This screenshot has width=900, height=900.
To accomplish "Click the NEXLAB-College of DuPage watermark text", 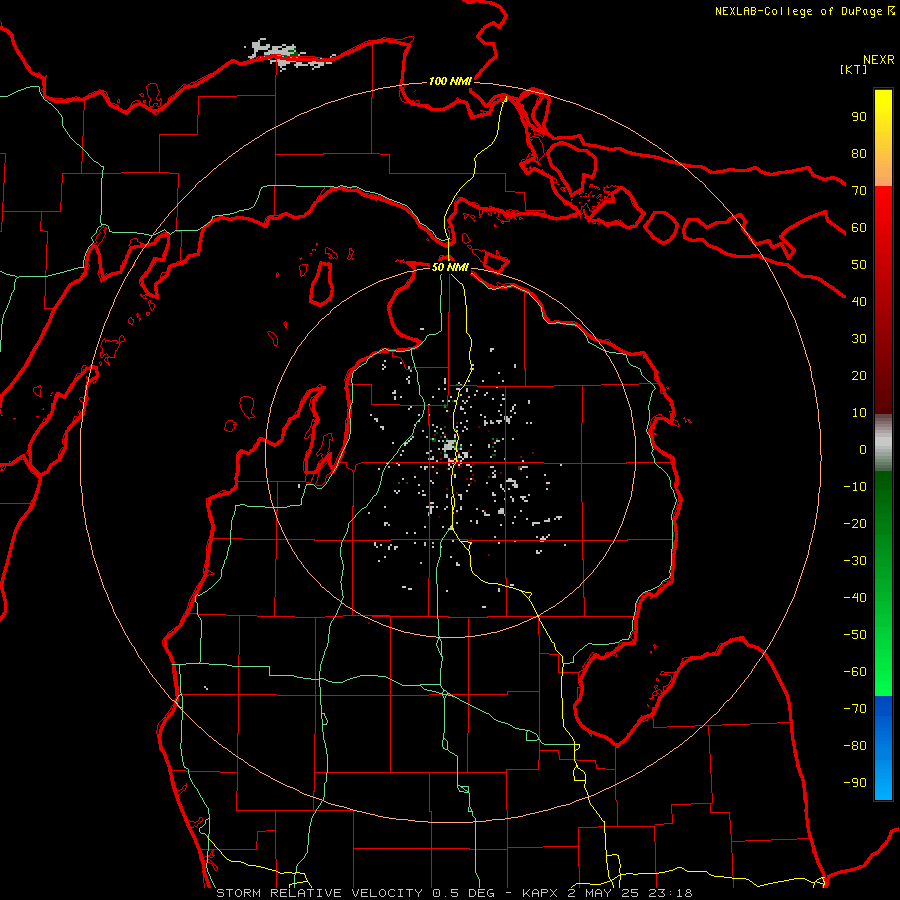I will pos(804,11).
